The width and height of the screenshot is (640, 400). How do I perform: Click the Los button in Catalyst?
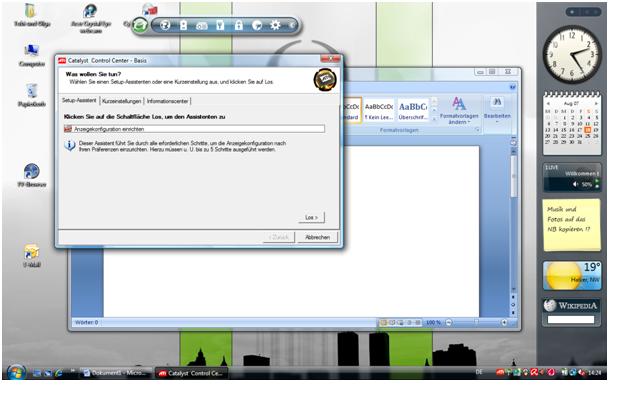[x=311, y=218]
